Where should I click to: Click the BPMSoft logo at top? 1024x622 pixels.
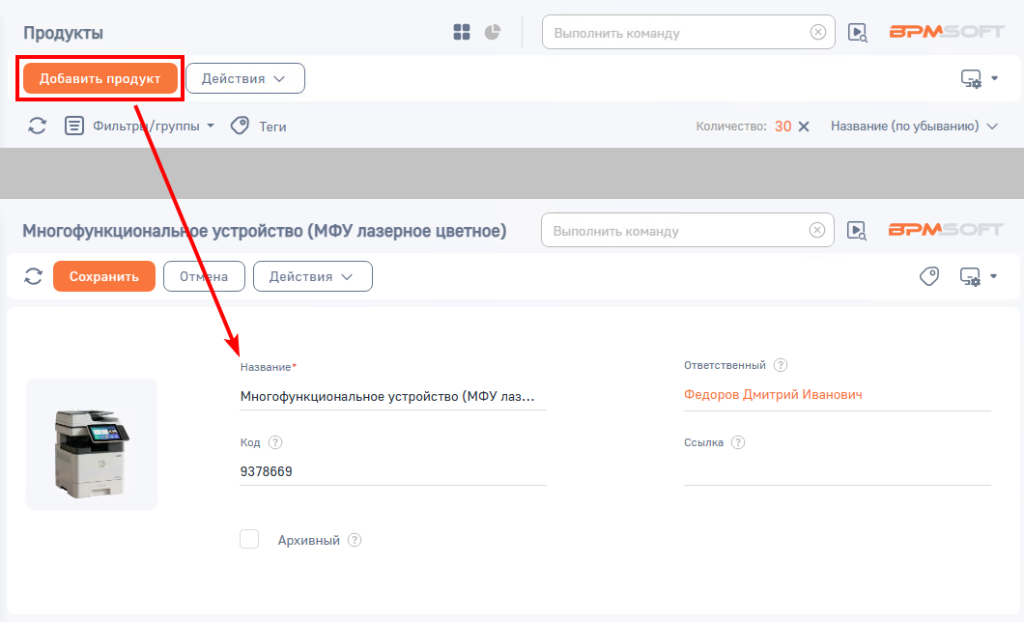[946, 32]
